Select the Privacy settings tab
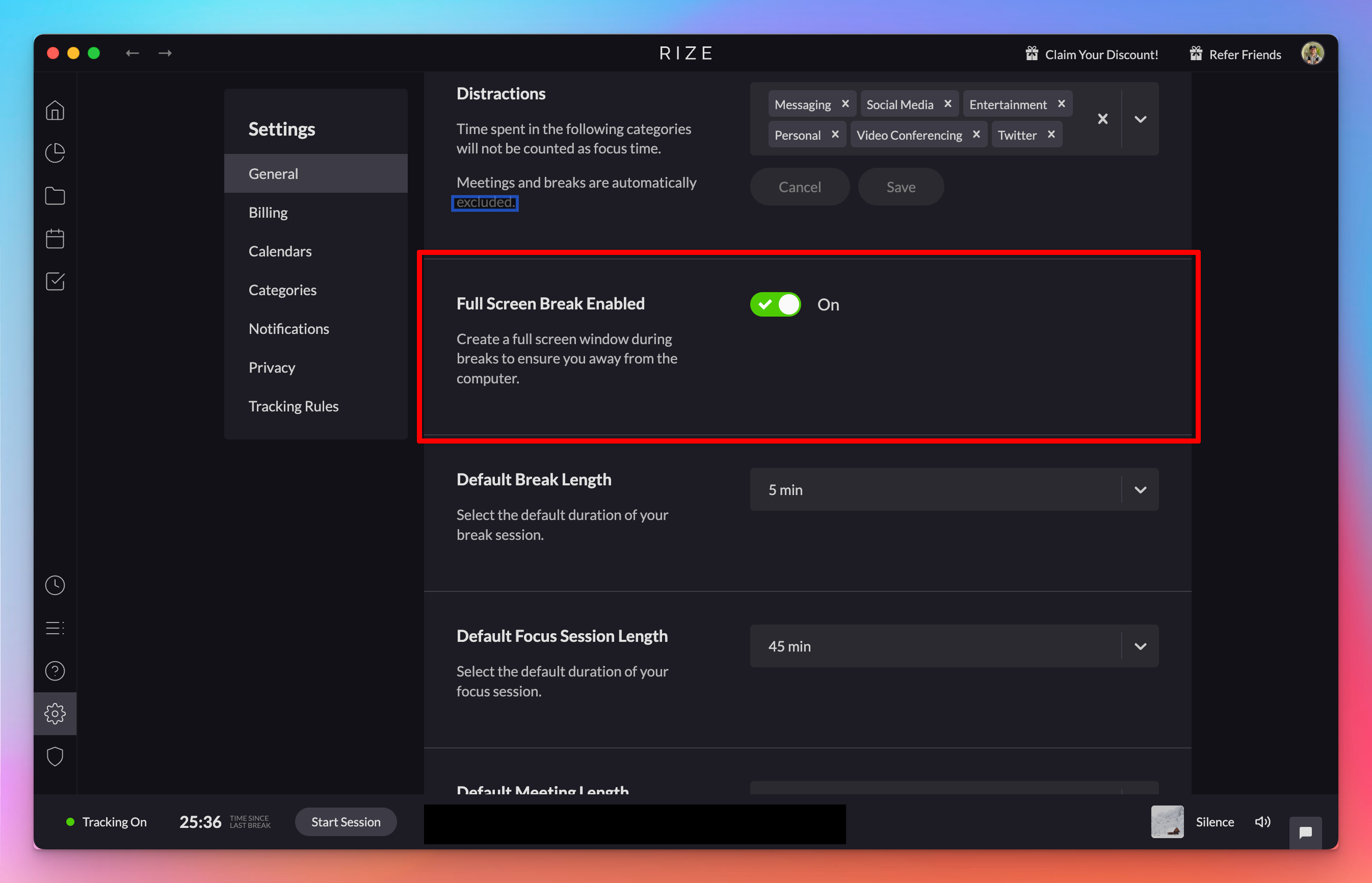The image size is (1372, 883). pyautogui.click(x=316, y=367)
